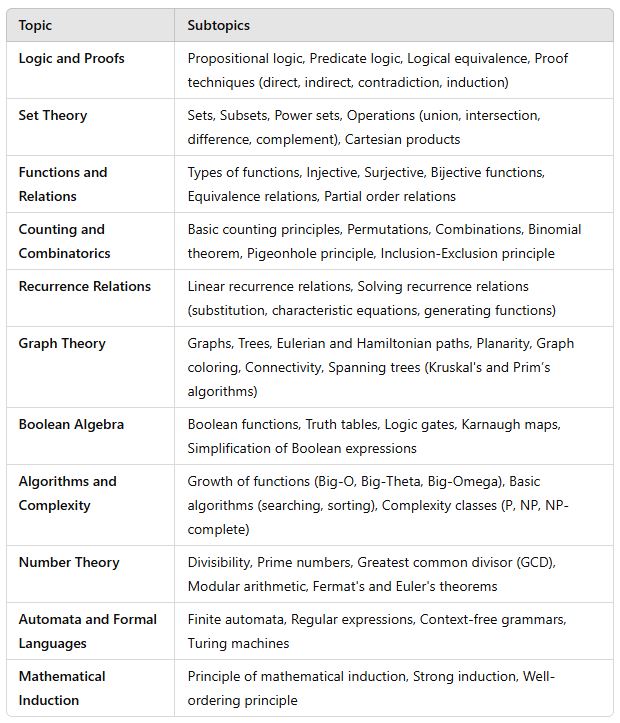Click the Cartesian products subtopic text
The image size is (620, 723).
pos(402,139)
